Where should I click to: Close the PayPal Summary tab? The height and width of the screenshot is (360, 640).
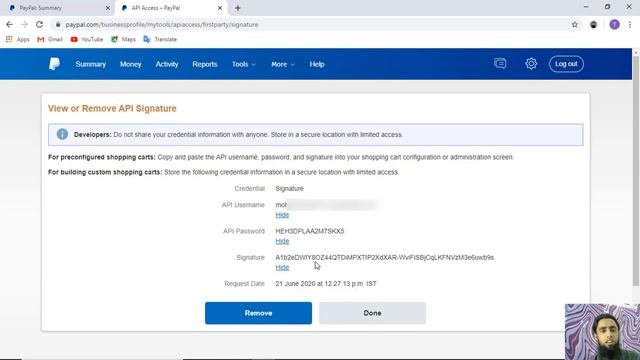[x=108, y=8]
